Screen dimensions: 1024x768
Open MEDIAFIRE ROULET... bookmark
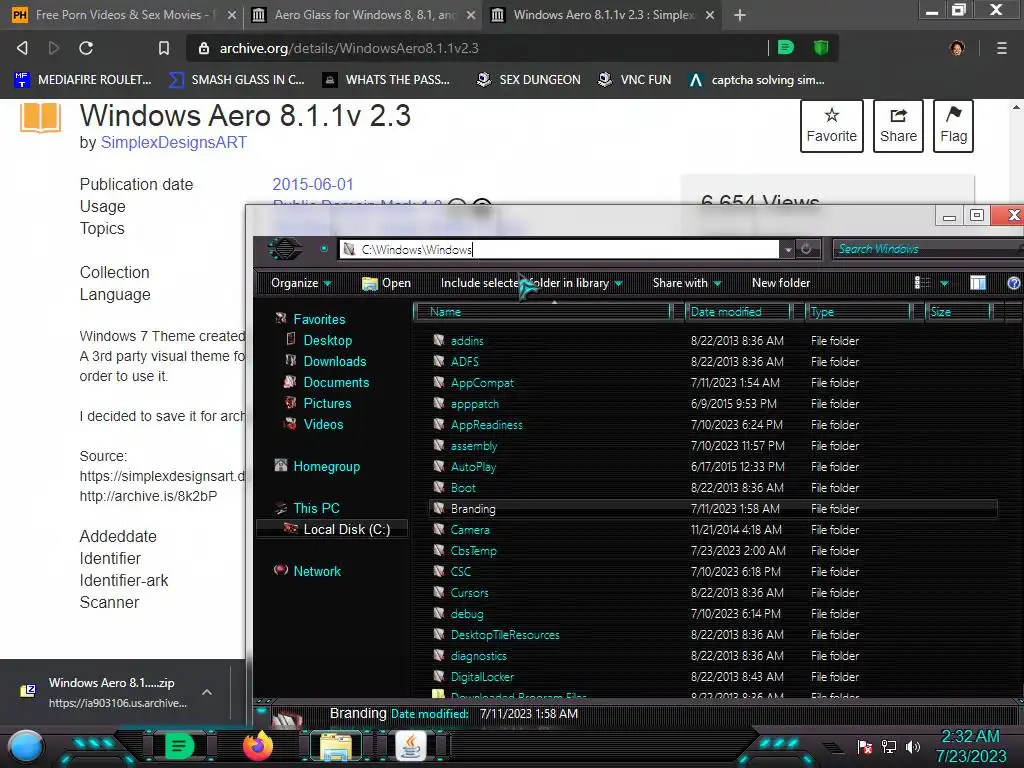pyautogui.click(x=83, y=80)
